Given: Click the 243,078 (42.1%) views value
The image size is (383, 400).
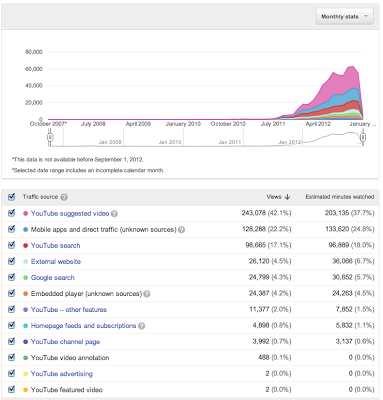Looking at the screenshot, I should coord(266,213).
